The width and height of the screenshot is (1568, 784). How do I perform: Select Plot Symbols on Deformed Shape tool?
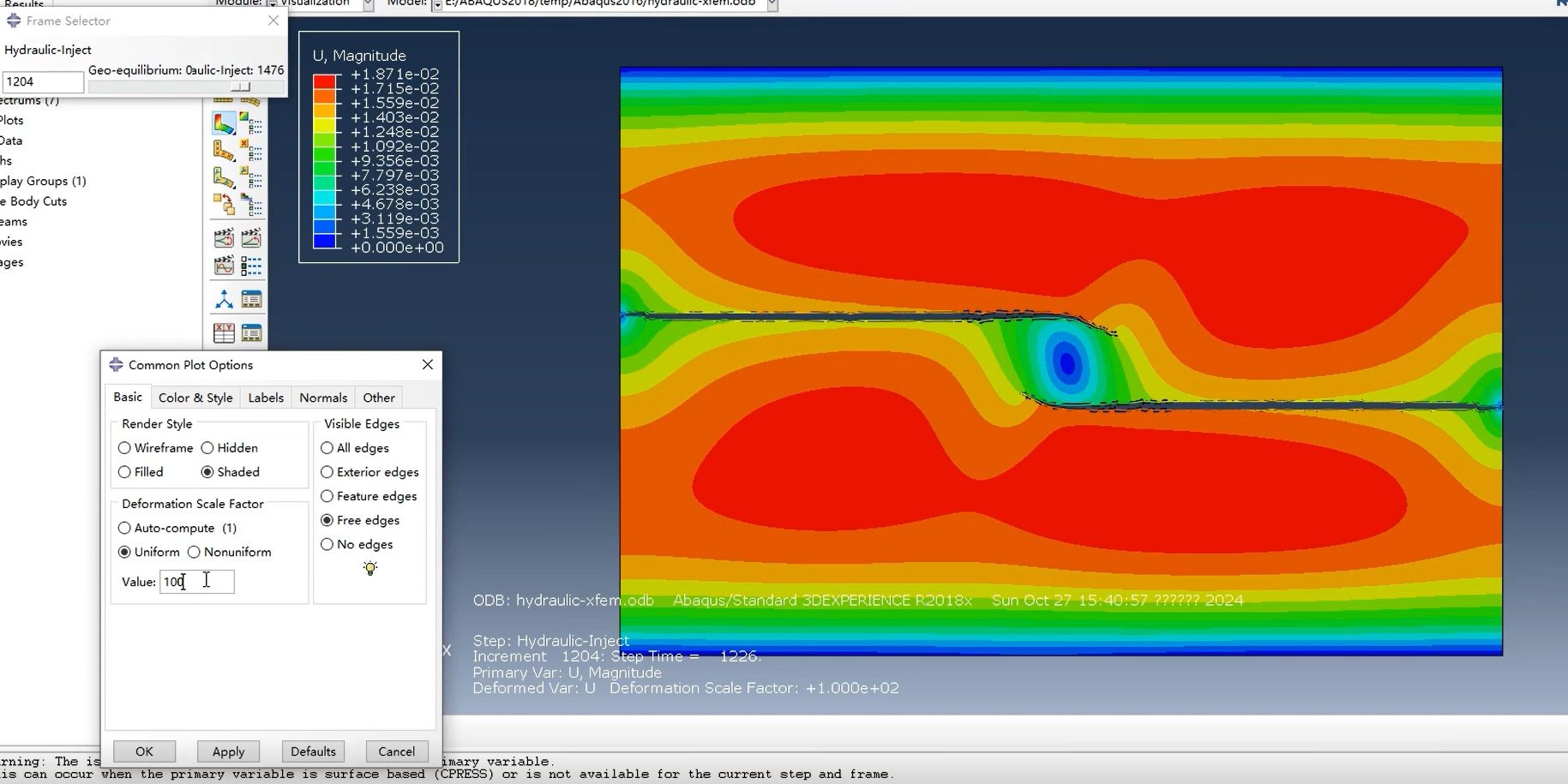click(223, 151)
